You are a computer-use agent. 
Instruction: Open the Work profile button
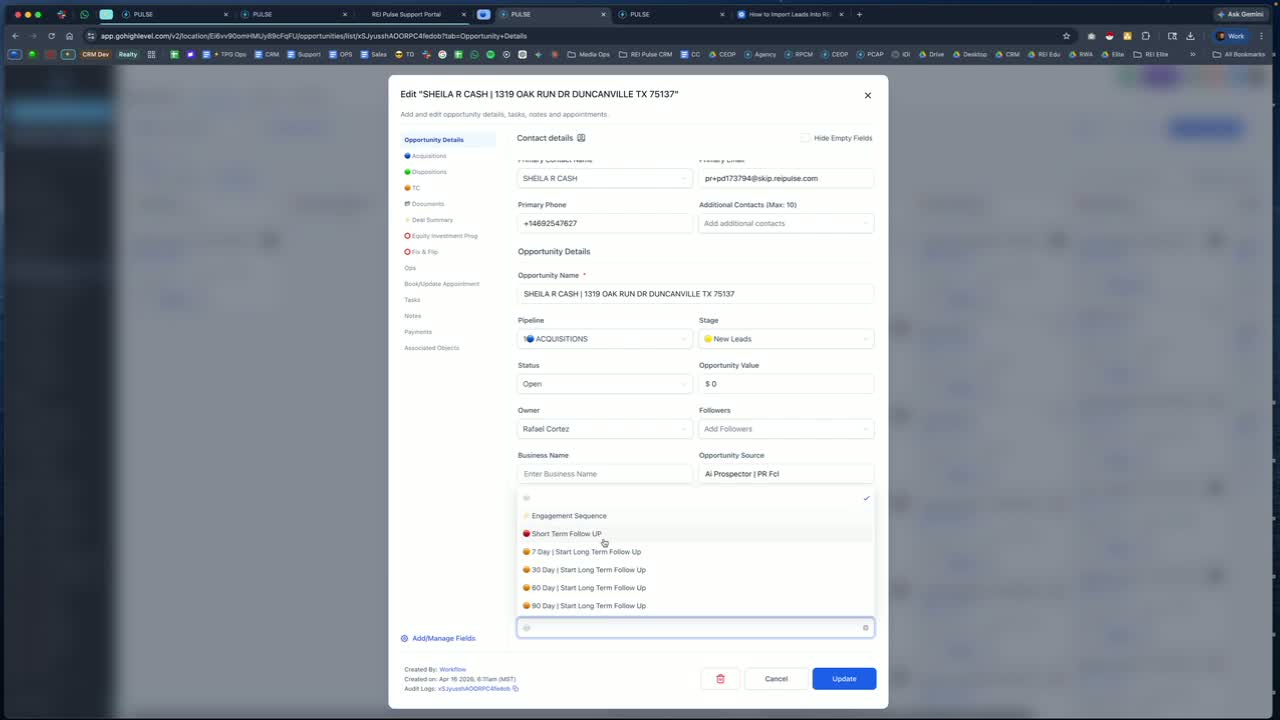1230,36
